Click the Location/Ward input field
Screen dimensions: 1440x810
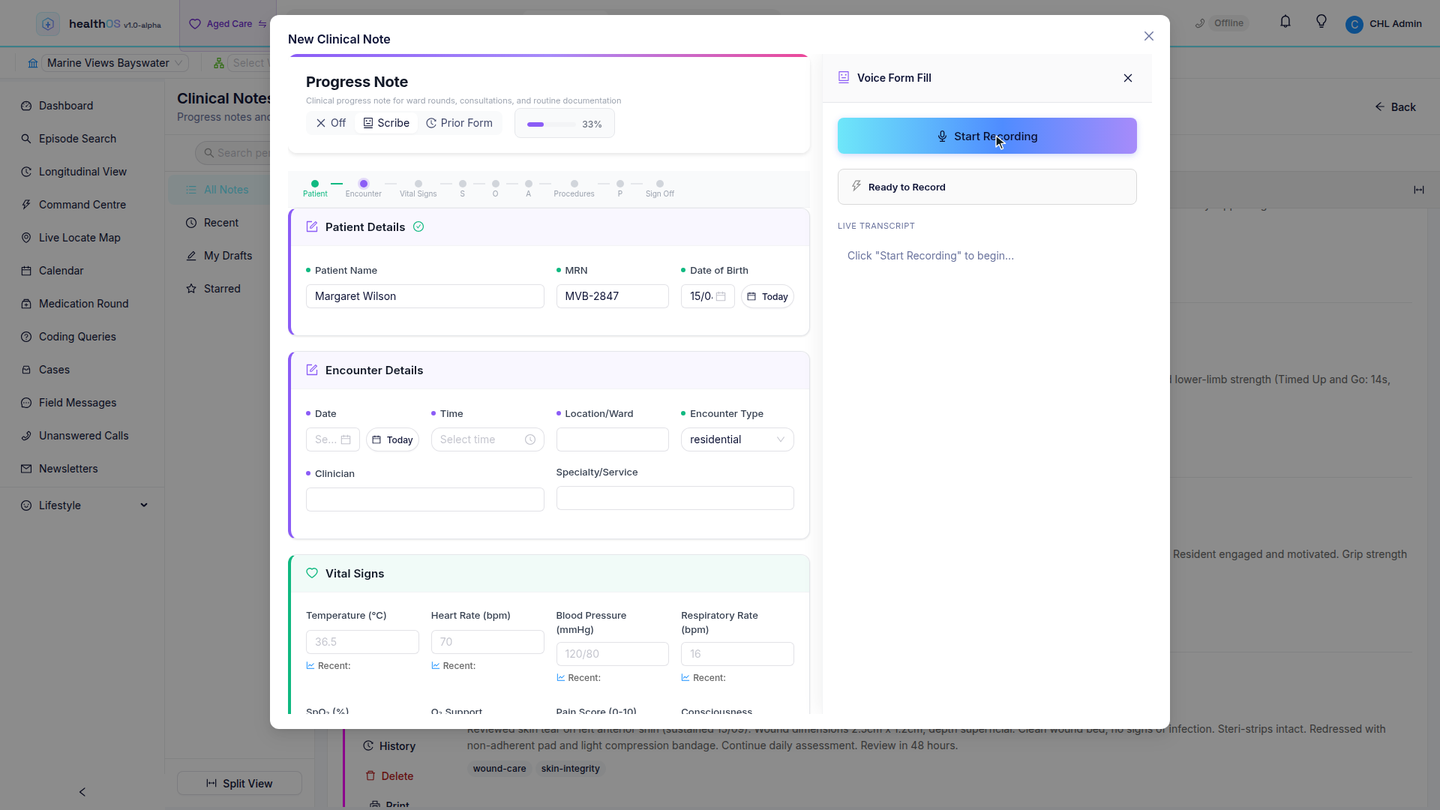click(612, 440)
